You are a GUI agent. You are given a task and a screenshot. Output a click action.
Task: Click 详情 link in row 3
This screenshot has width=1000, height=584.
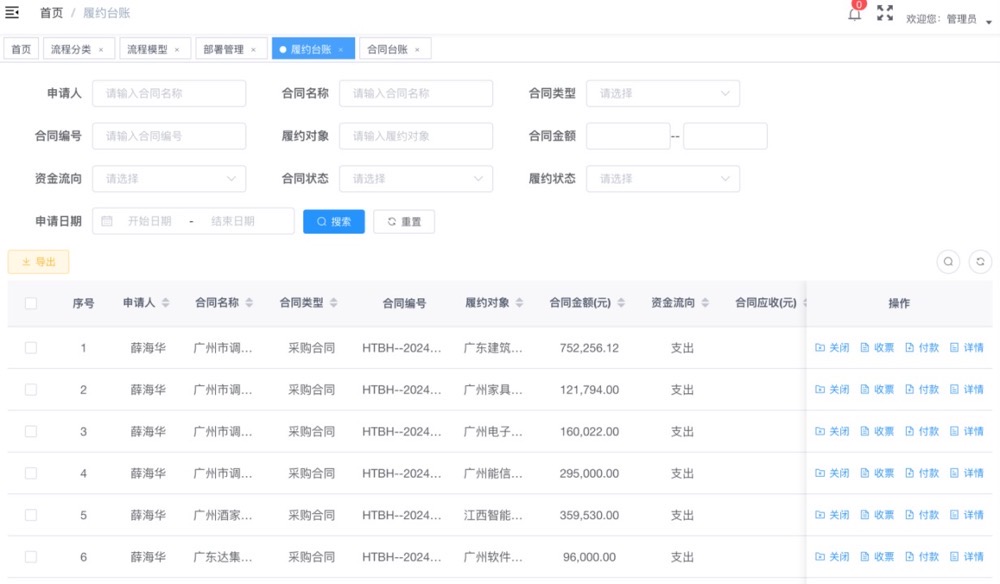(x=967, y=432)
